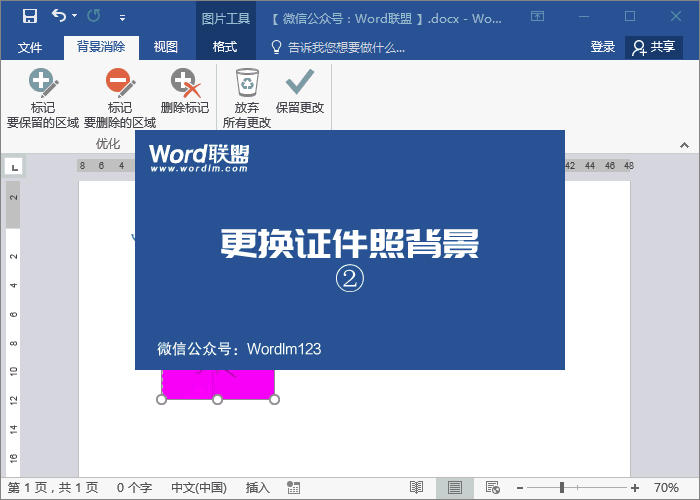Viewport: 700px width, 500px height.
Task: Discard edits with 放弃所有更改
Action: coord(247,98)
